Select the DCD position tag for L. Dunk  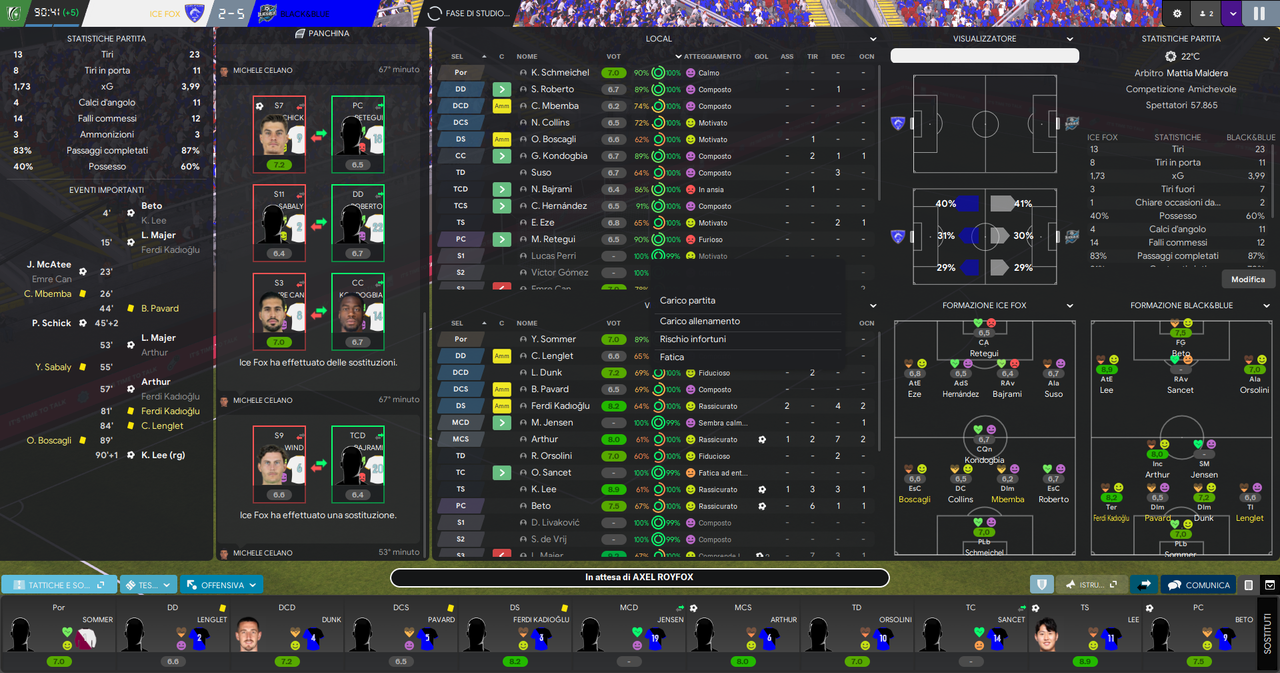[460, 373]
